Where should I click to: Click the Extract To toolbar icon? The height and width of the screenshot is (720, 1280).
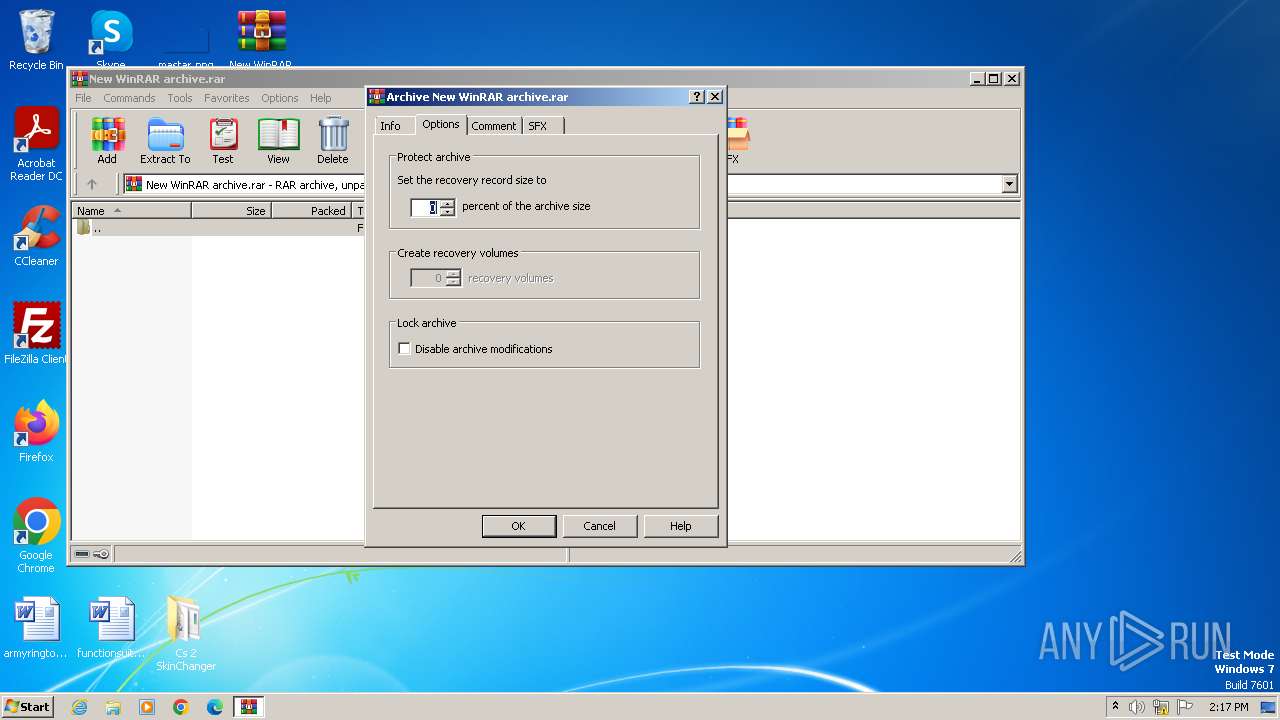point(165,141)
